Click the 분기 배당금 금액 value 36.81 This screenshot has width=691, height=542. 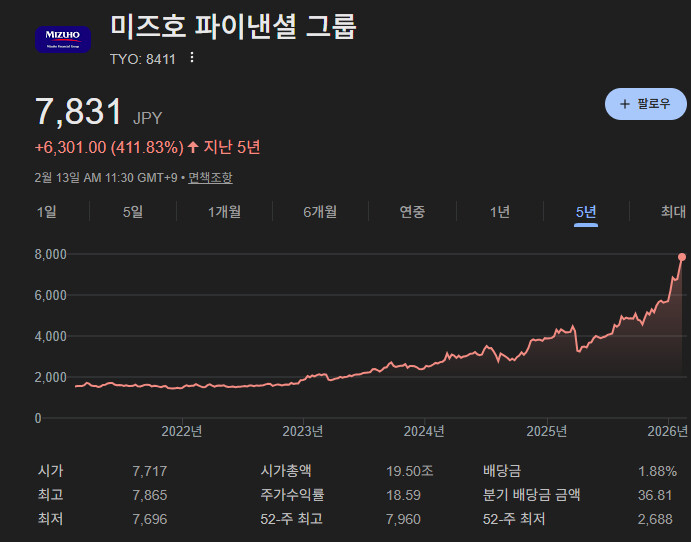[655, 495]
